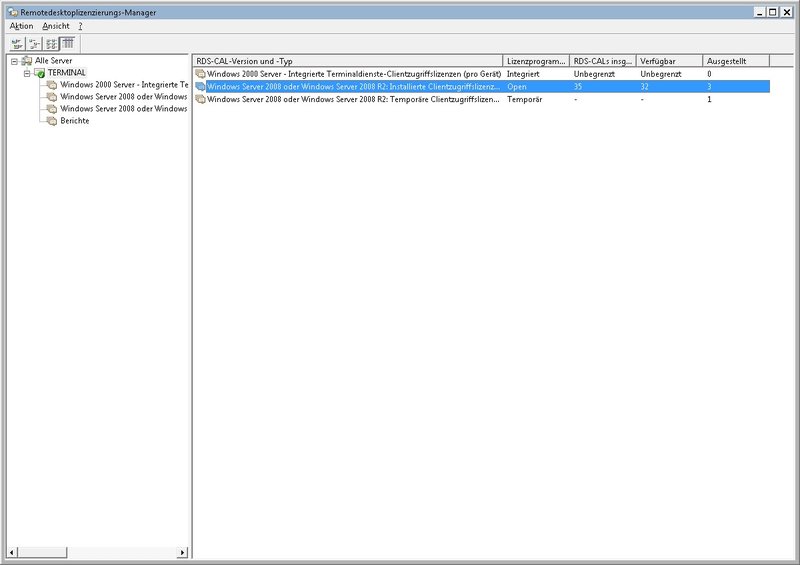Click the Berichte node icon
The image size is (800, 565).
(52, 121)
